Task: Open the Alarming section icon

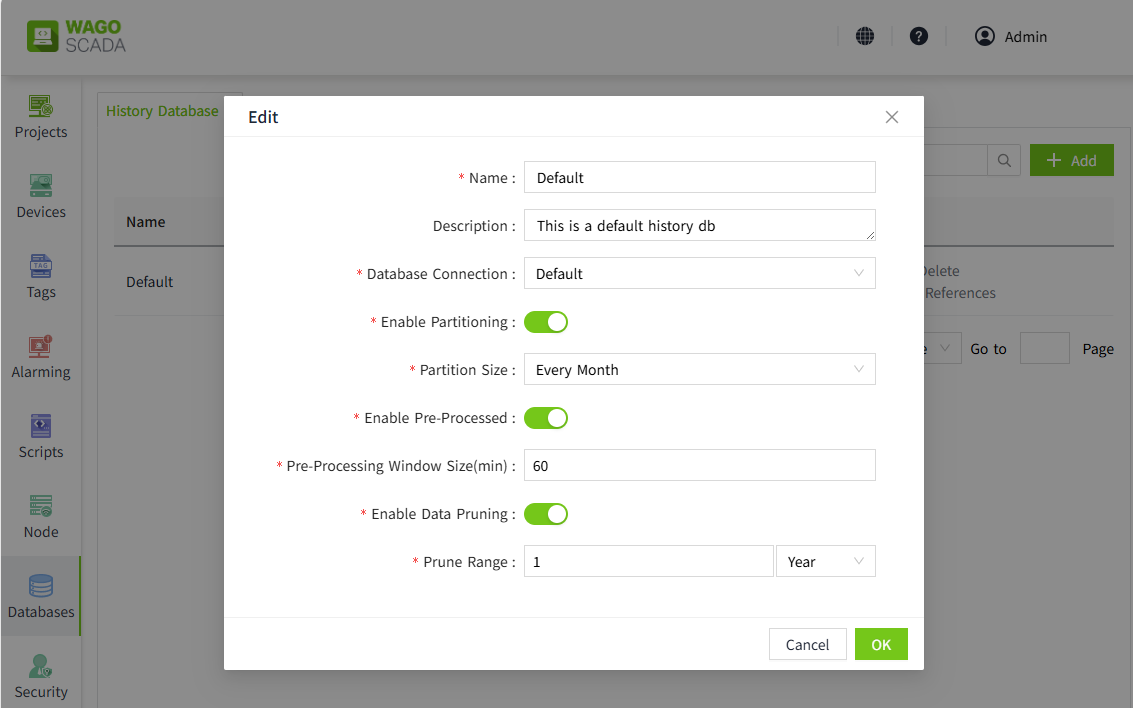Action: pyautogui.click(x=41, y=348)
